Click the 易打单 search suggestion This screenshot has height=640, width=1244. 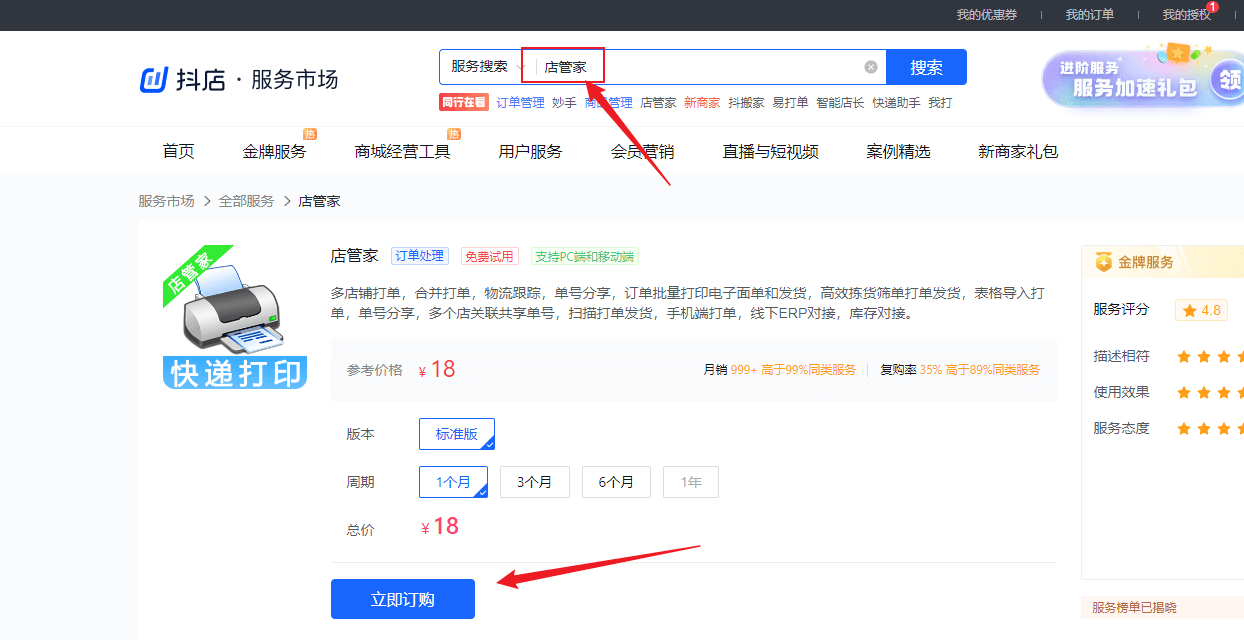790,103
